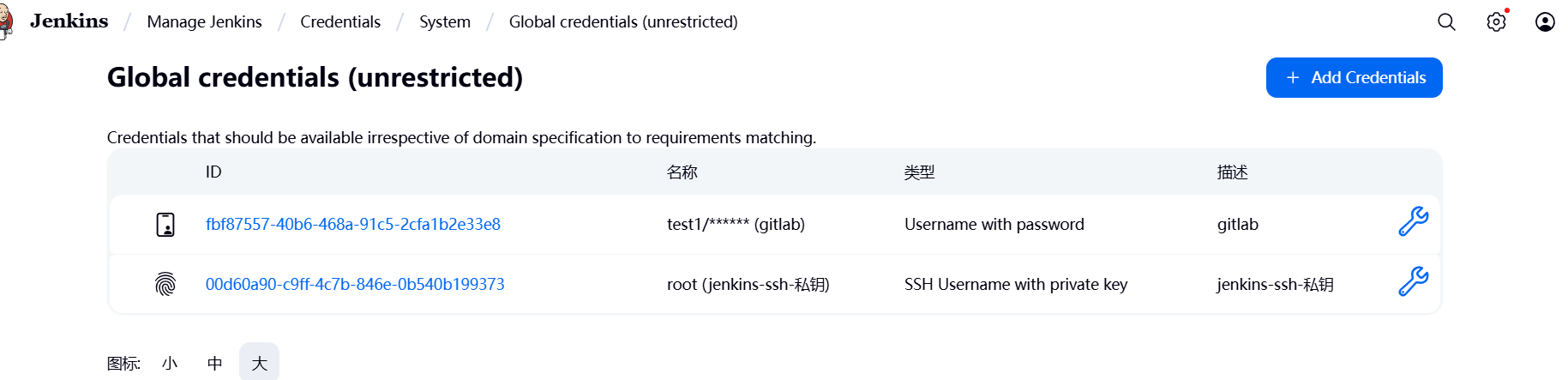The height and width of the screenshot is (380, 1568).
Task: Click the ID column header
Action: click(x=213, y=172)
